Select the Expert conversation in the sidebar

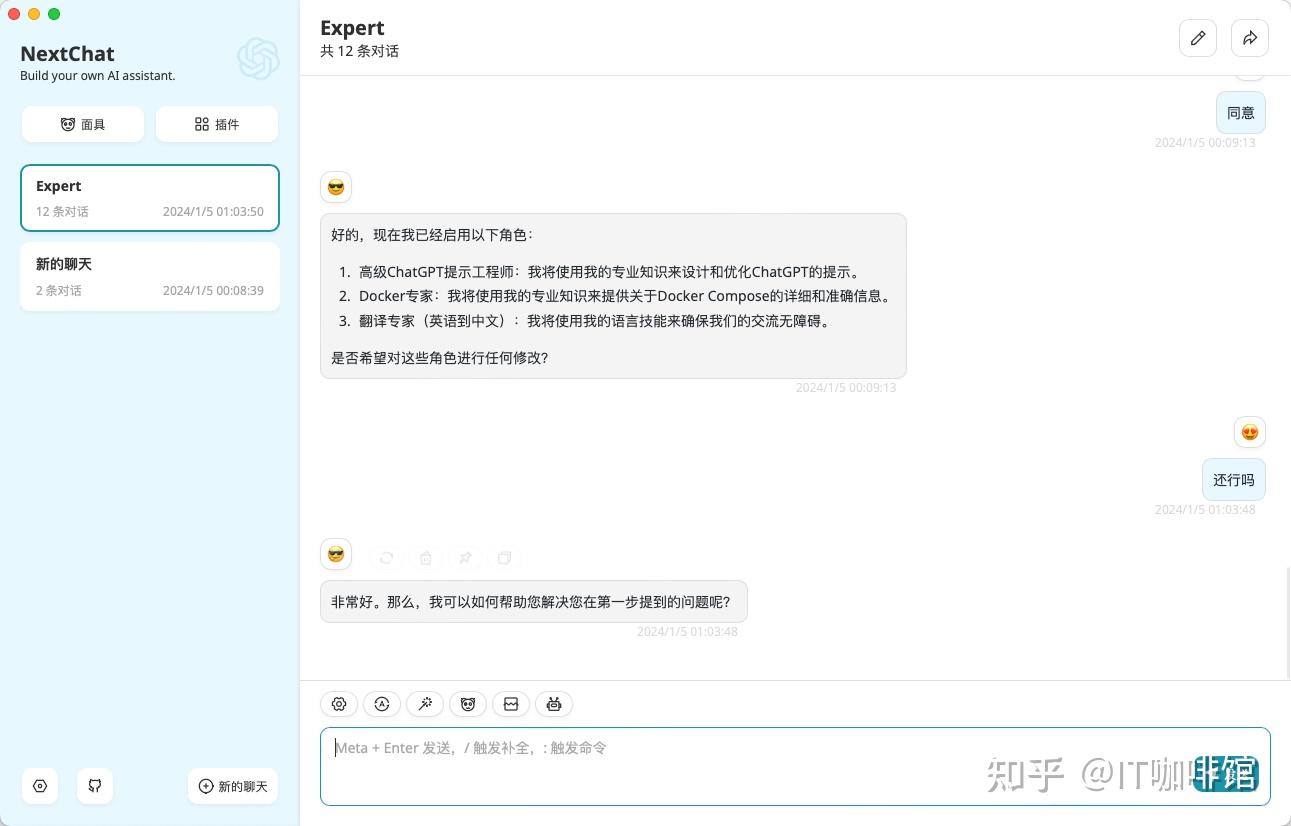(x=150, y=198)
